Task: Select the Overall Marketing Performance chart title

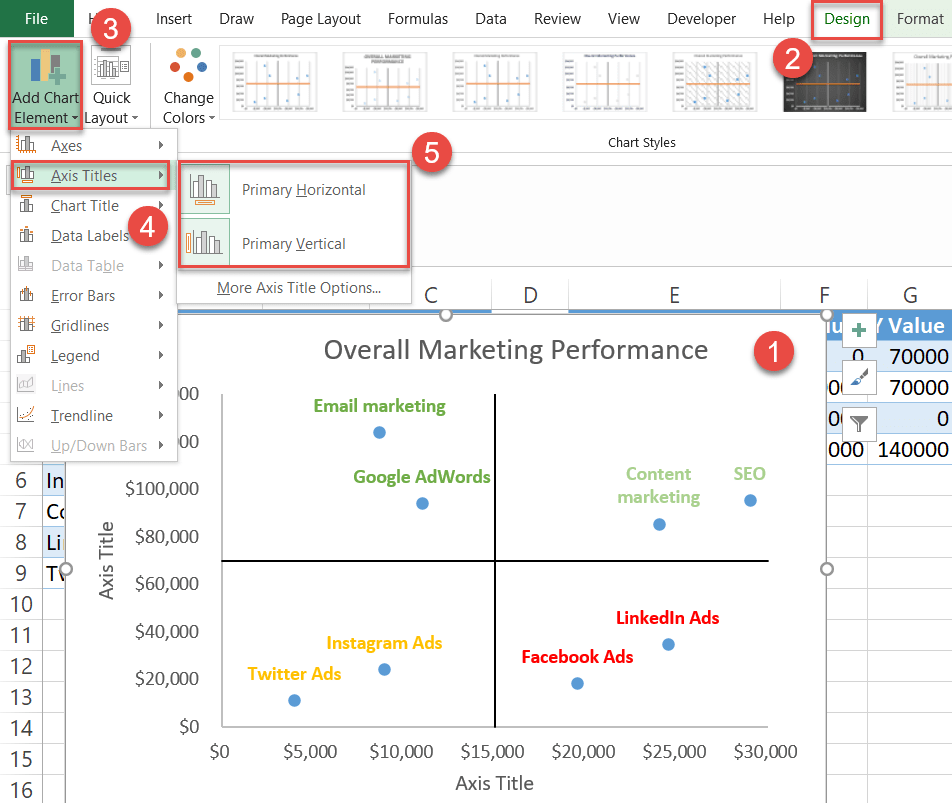Action: coord(515,350)
